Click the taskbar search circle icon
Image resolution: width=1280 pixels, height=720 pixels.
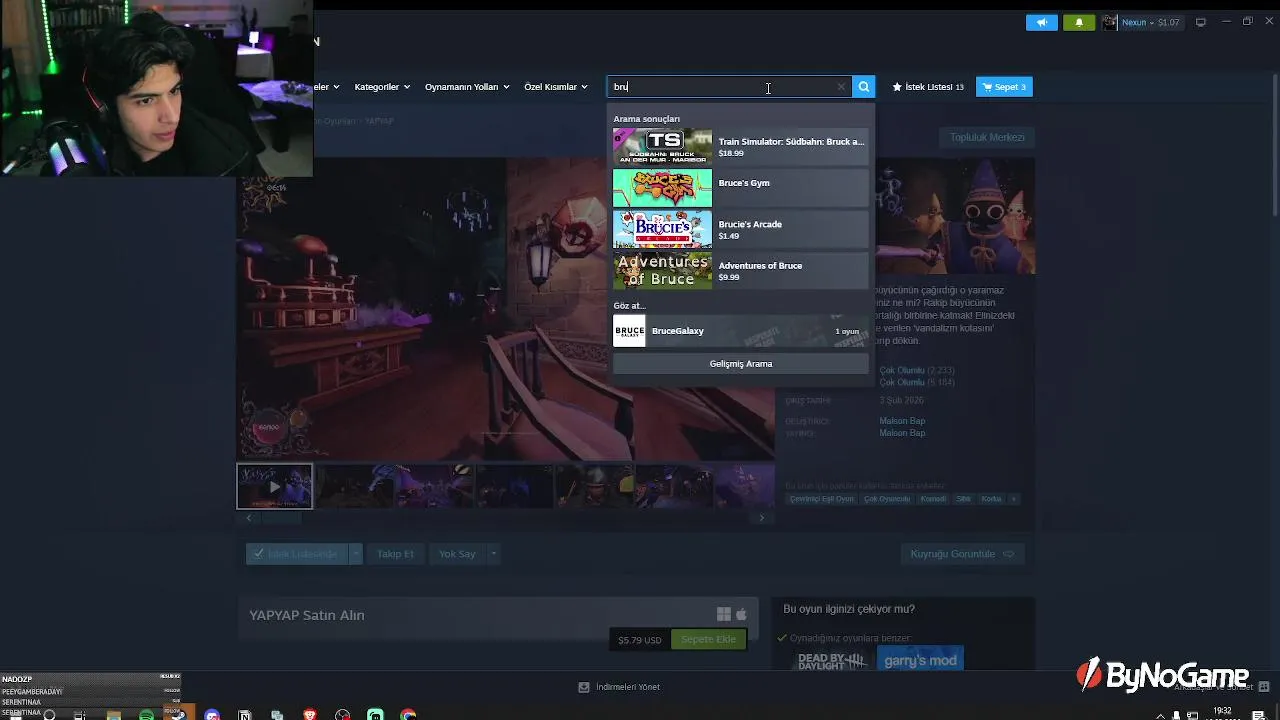point(49,715)
